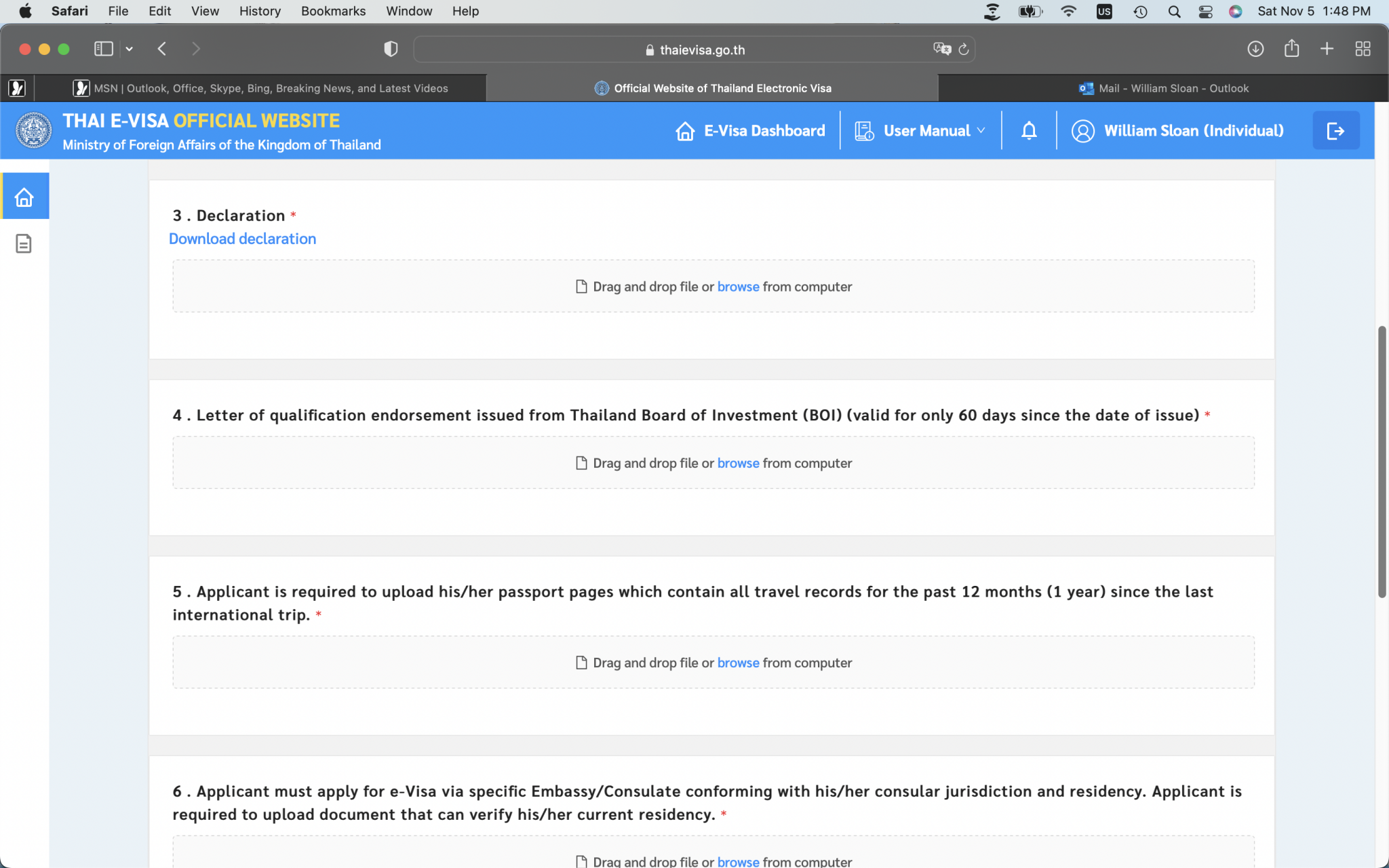Viewport: 1389px width, 868px height.
Task: Expand the User Manual dropdown
Action: click(x=981, y=131)
